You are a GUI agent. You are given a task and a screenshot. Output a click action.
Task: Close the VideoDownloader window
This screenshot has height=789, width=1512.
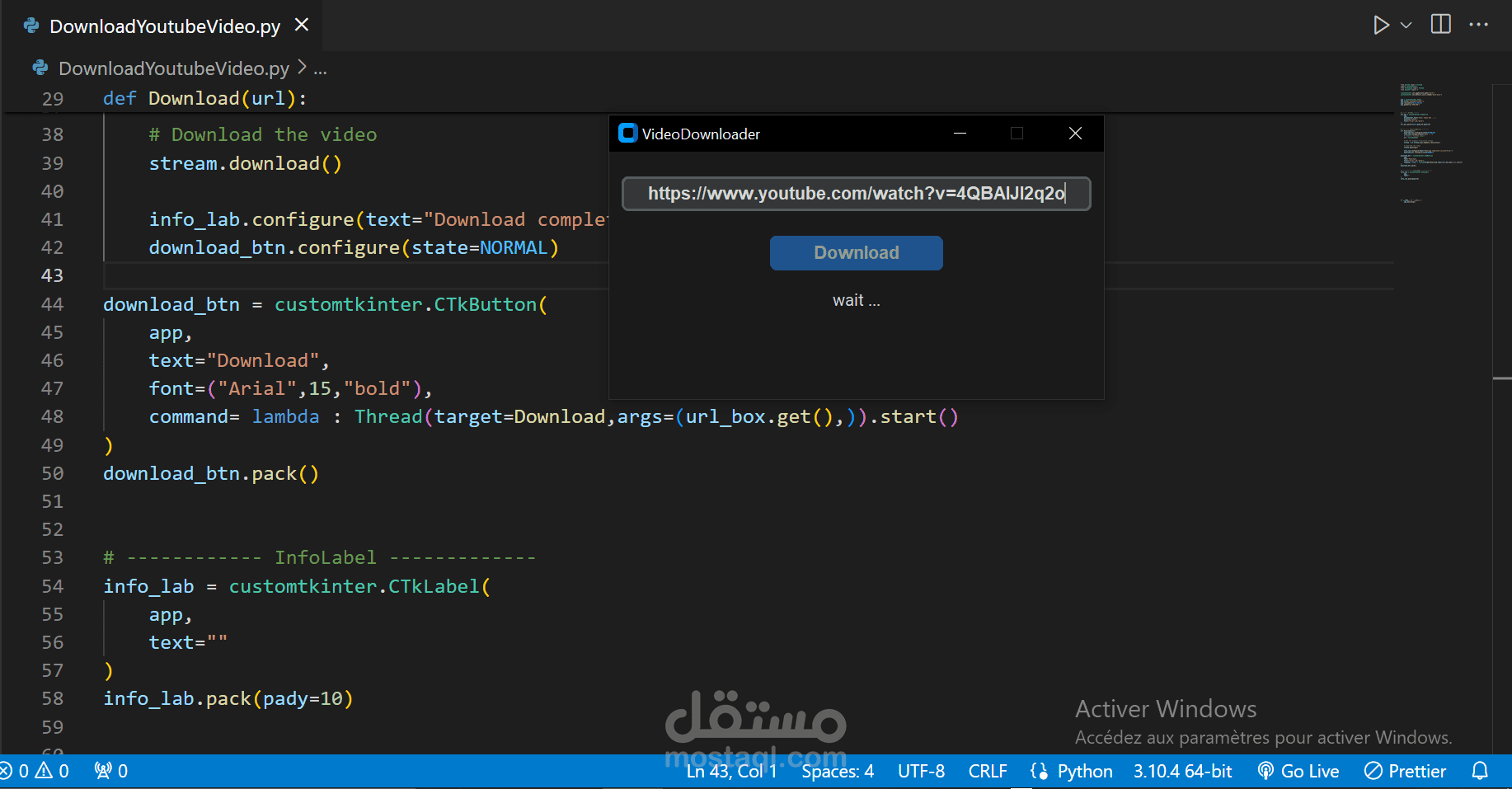[1075, 134]
